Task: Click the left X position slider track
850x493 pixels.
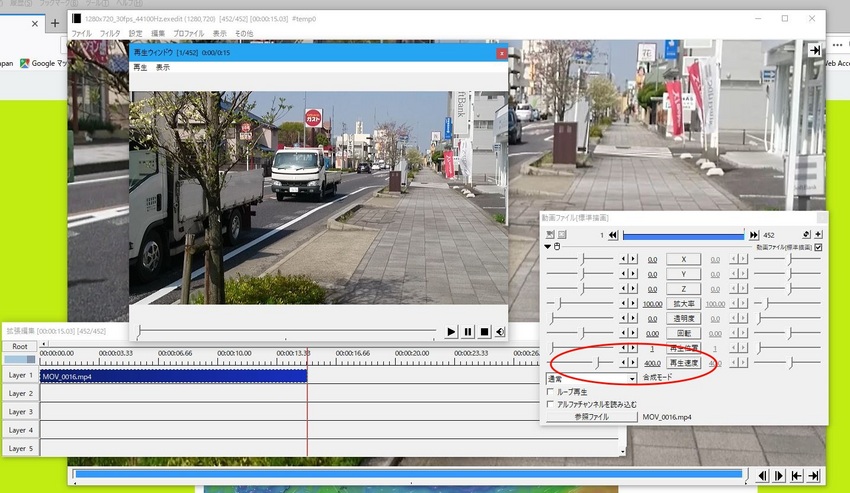Action: click(580, 259)
